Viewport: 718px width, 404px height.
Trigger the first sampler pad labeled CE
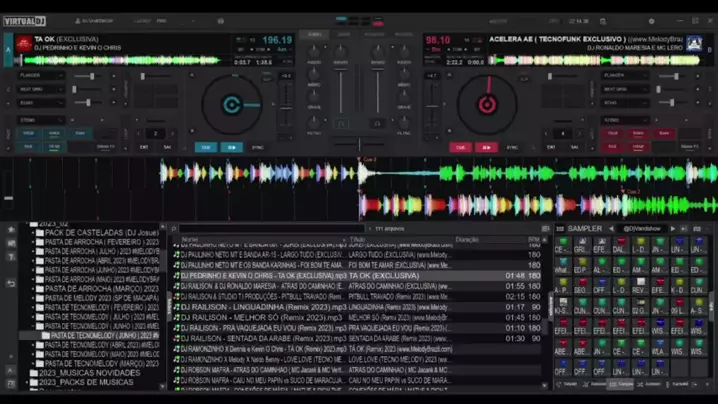[562, 246]
